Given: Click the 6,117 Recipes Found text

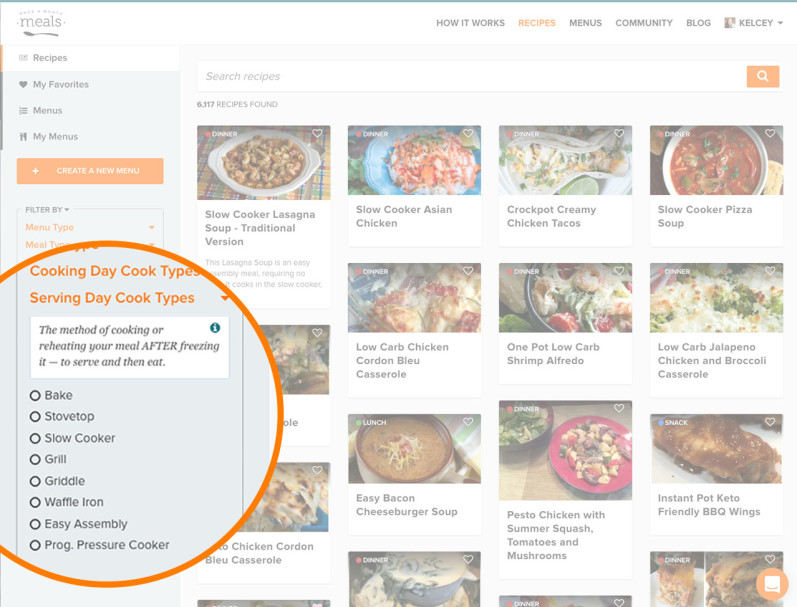Looking at the screenshot, I should (237, 104).
